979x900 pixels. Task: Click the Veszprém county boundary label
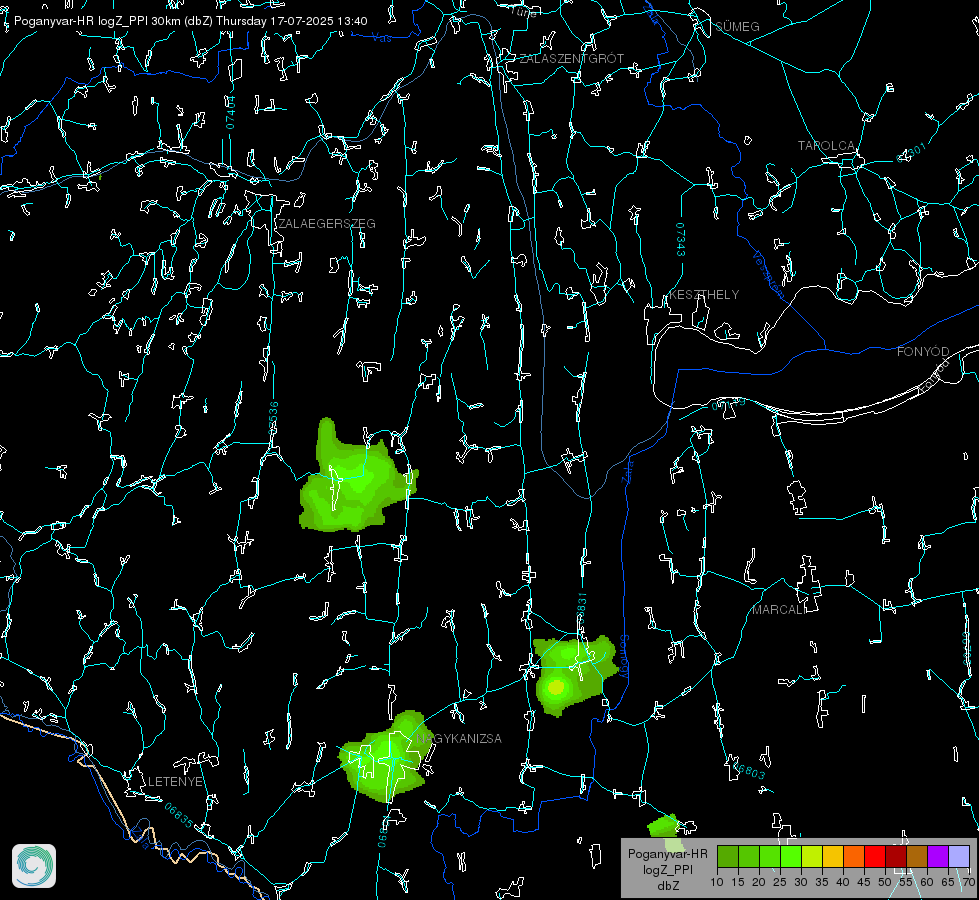click(768, 275)
